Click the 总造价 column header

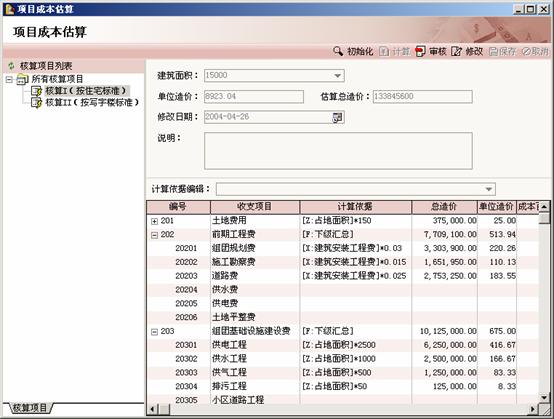(444, 207)
